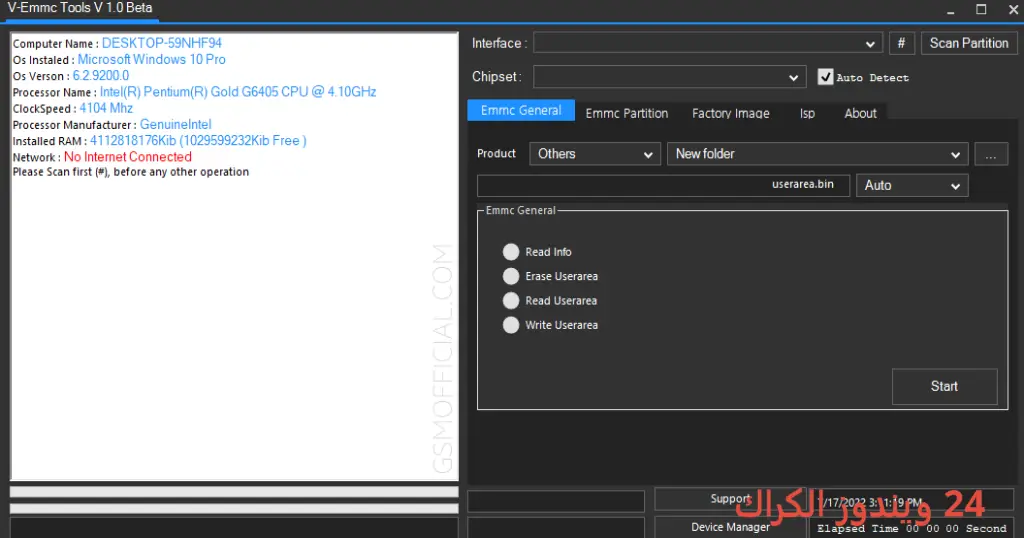
Task: Select the Read Userarea radio button
Action: [511, 300]
